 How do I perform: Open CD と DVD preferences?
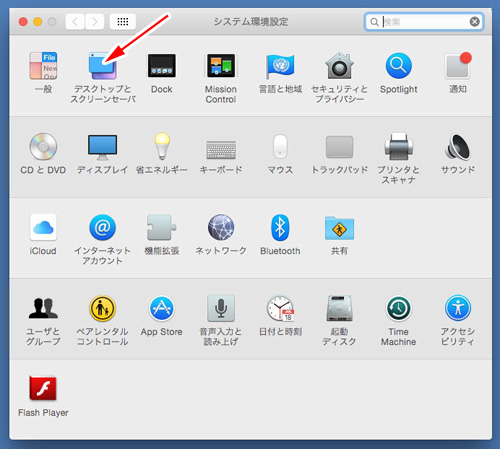[43, 147]
